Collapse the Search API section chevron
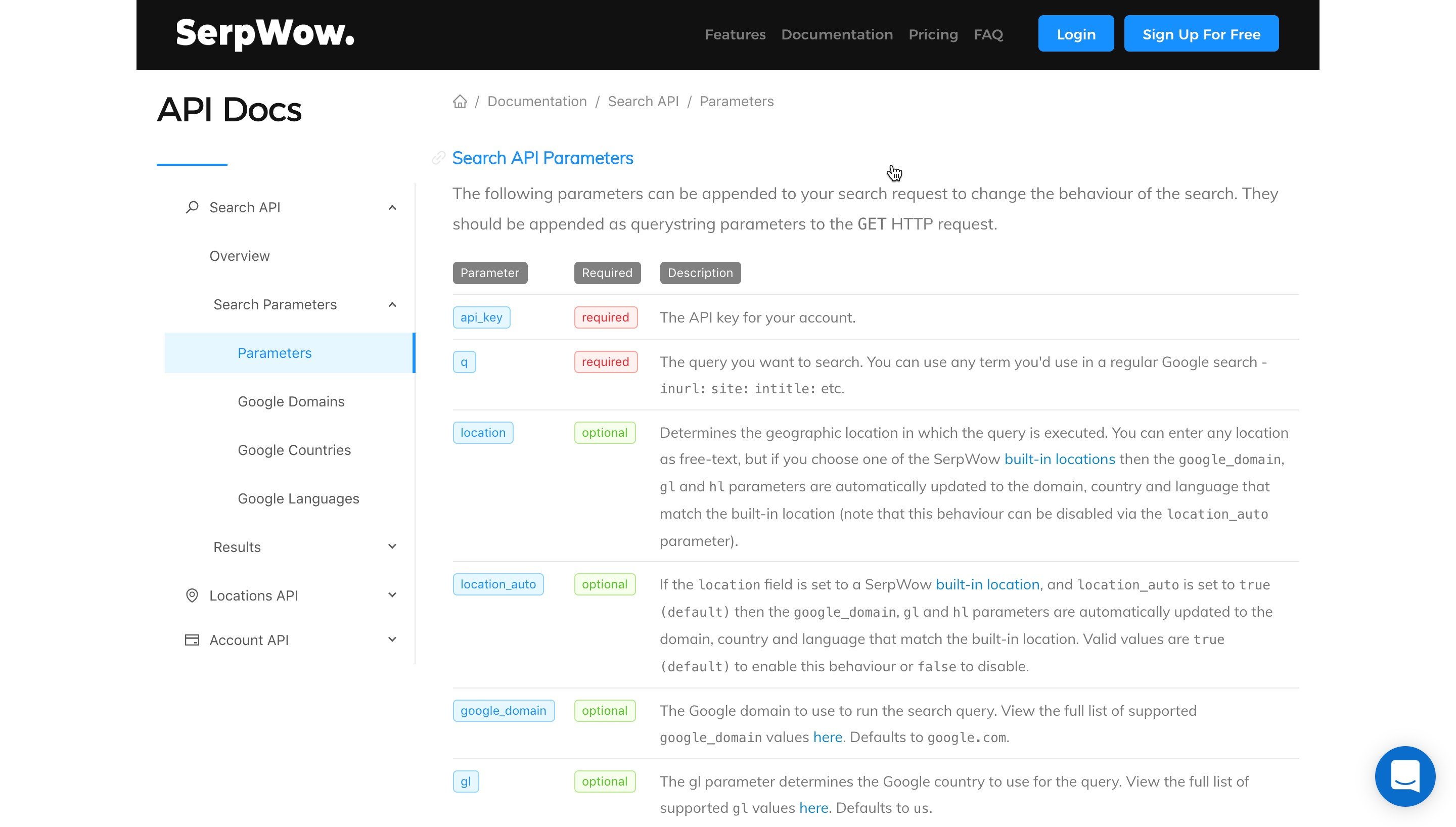This screenshot has width=1456, height=827. click(392, 207)
